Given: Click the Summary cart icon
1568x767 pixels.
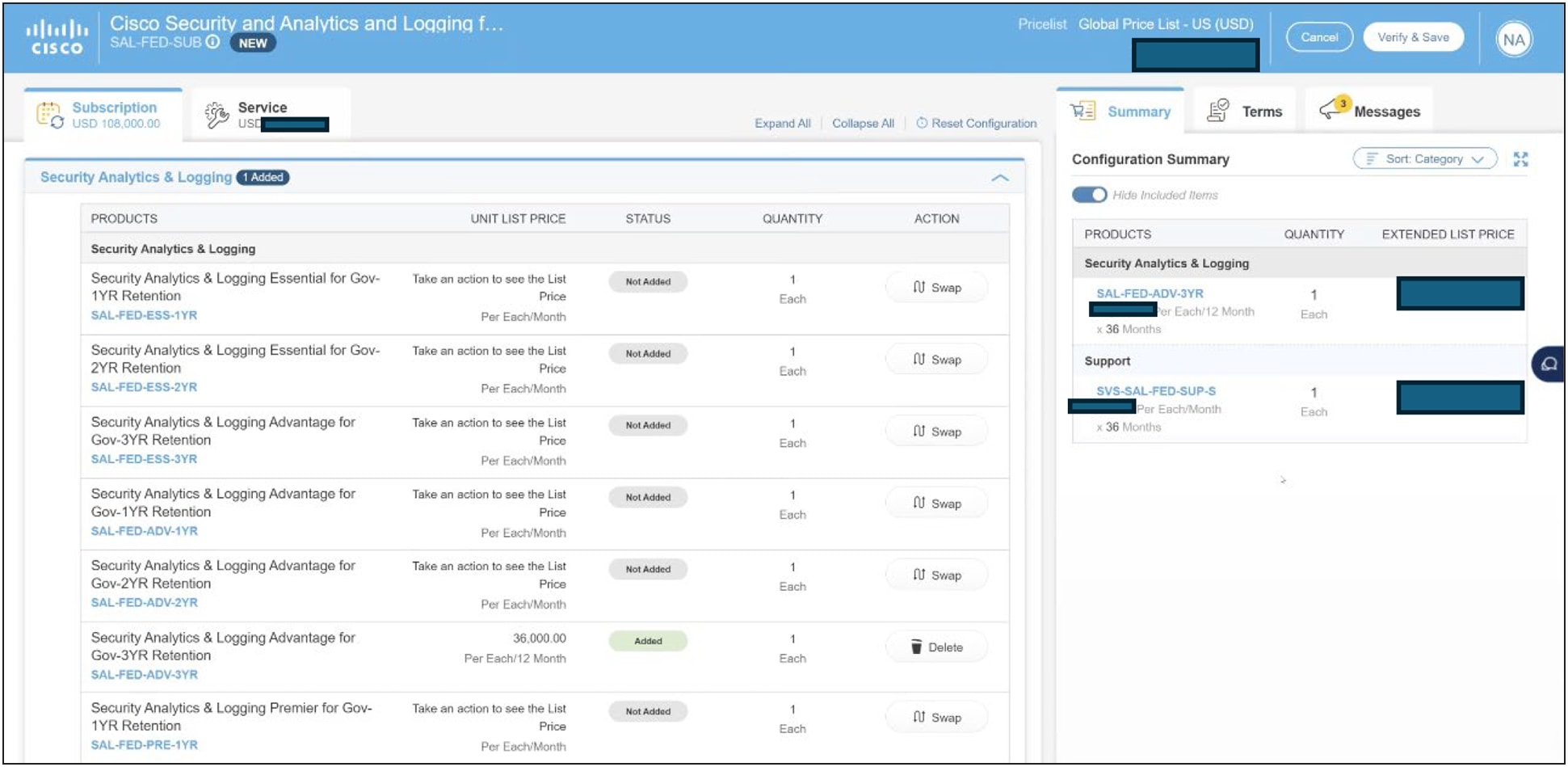Looking at the screenshot, I should [x=1082, y=111].
